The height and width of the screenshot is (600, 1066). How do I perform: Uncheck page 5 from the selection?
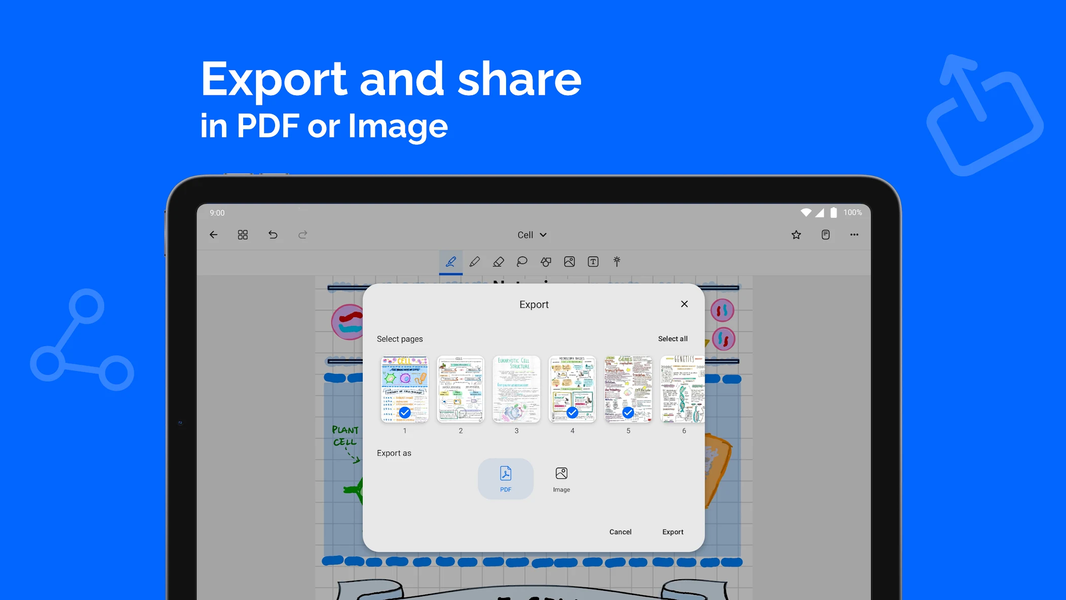[629, 411]
